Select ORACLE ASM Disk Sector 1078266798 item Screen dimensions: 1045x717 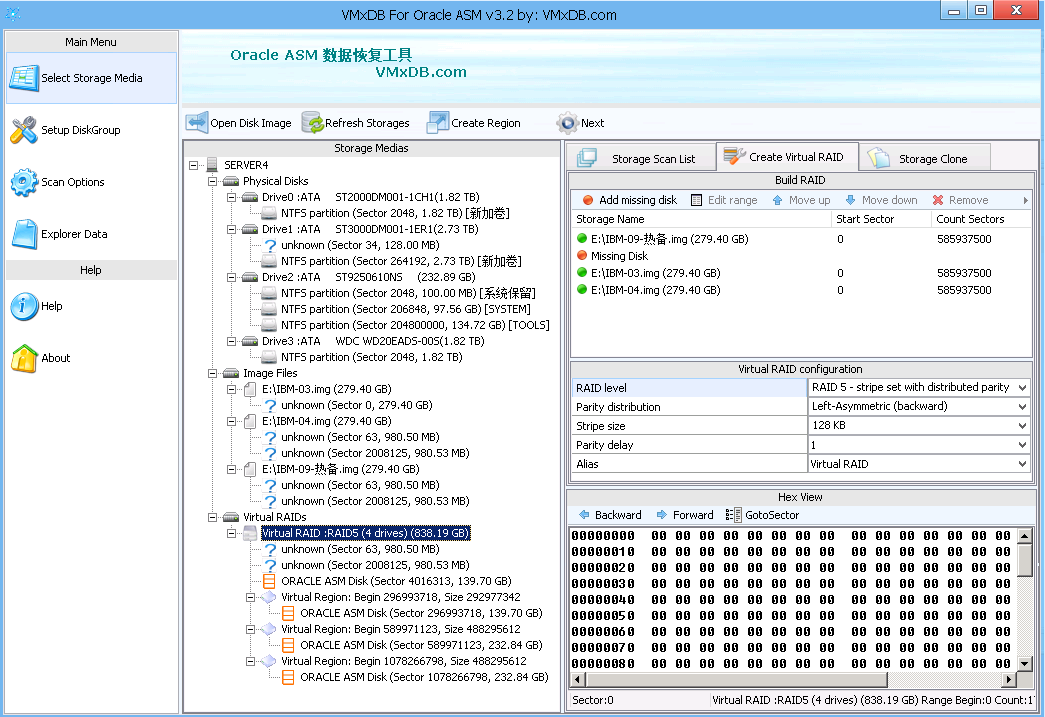point(424,677)
